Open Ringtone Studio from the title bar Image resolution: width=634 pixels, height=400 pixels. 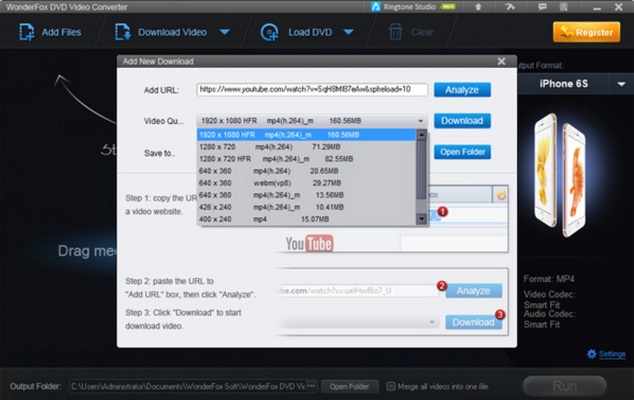[x=413, y=7]
